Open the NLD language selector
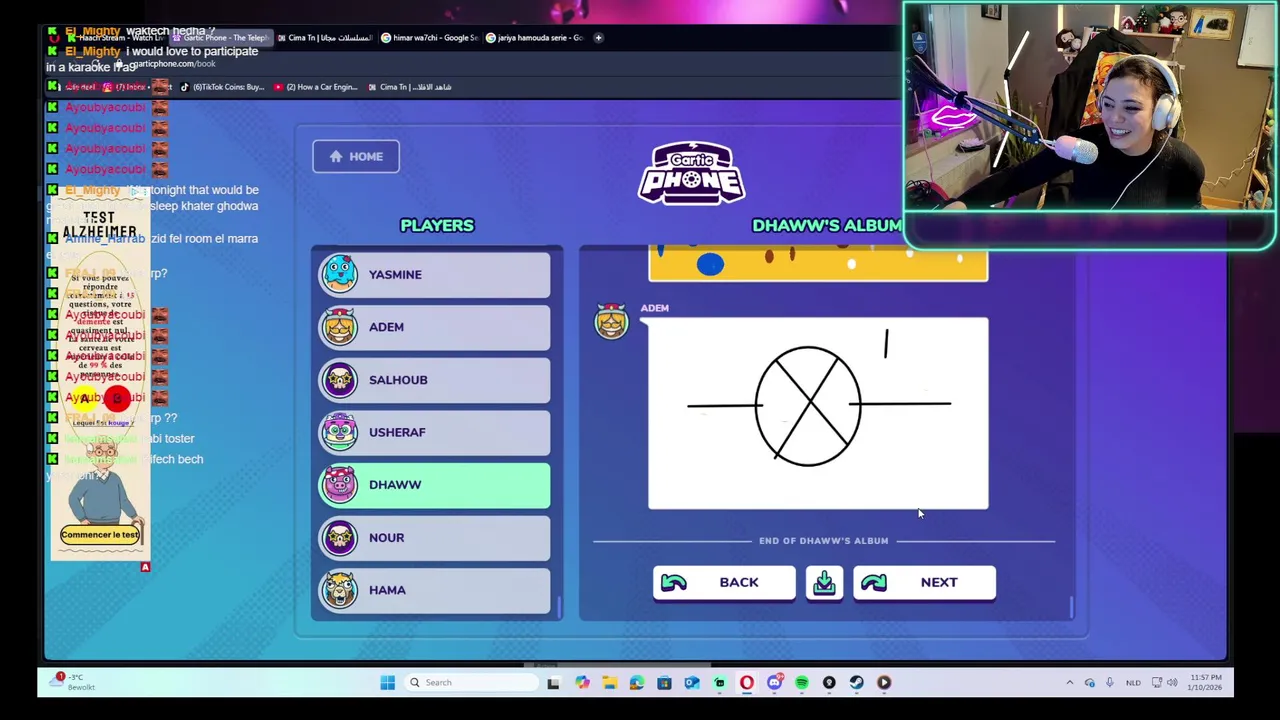Image resolution: width=1280 pixels, height=720 pixels. [1133, 683]
